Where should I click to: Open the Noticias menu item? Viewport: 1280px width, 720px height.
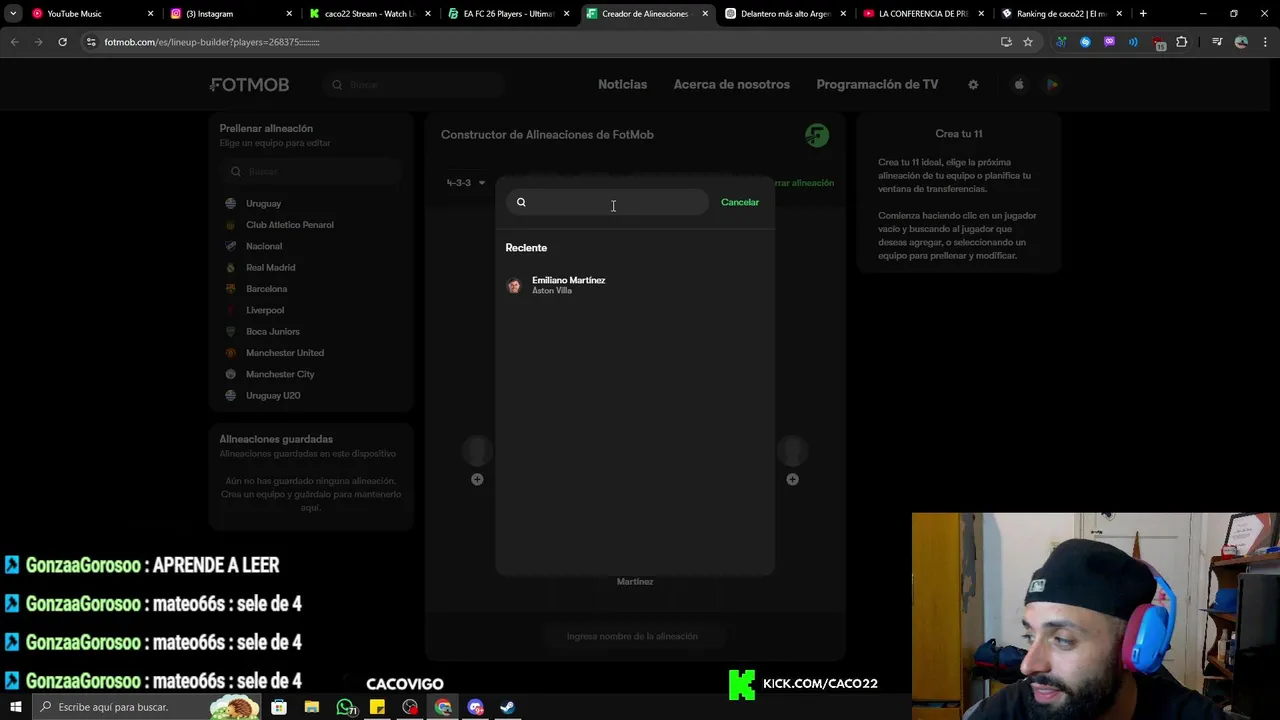pyautogui.click(x=622, y=85)
